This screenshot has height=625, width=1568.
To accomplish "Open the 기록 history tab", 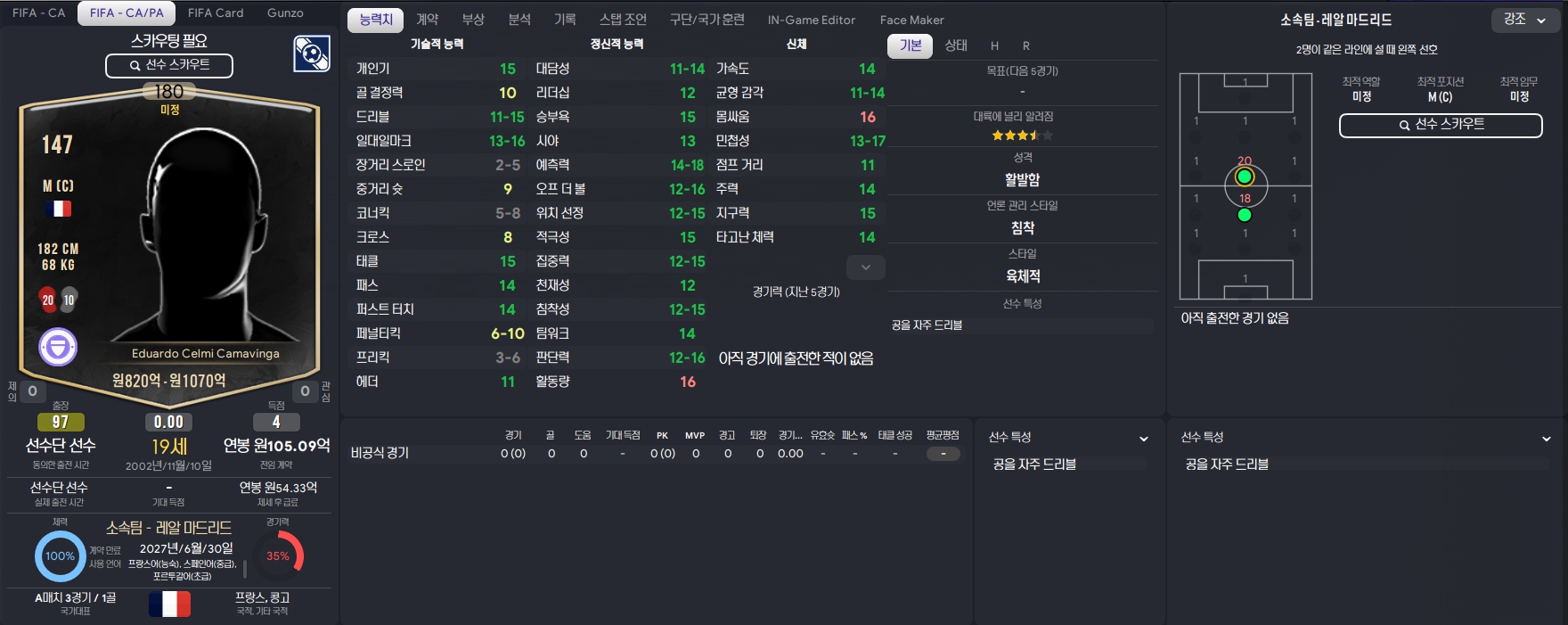I will click(565, 20).
